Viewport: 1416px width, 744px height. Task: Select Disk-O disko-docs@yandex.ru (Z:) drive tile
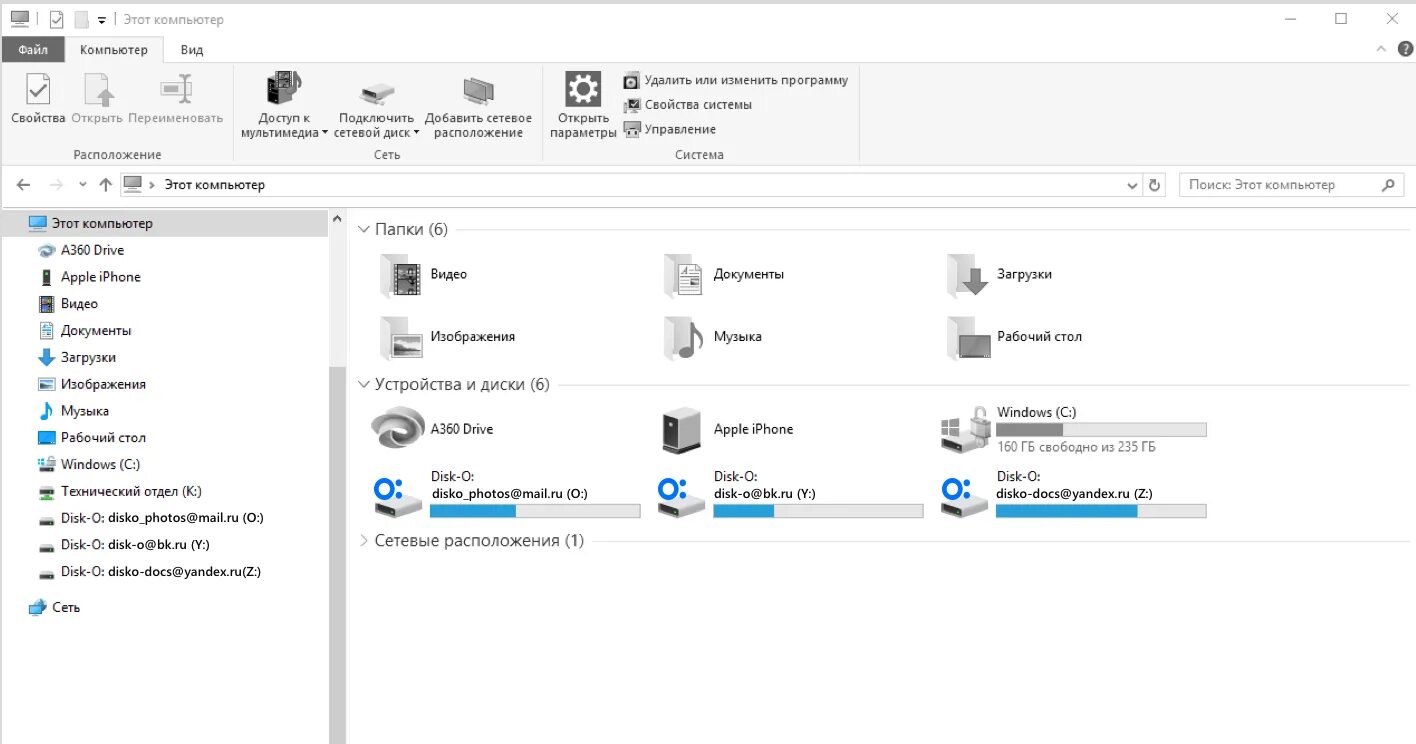[1073, 494]
